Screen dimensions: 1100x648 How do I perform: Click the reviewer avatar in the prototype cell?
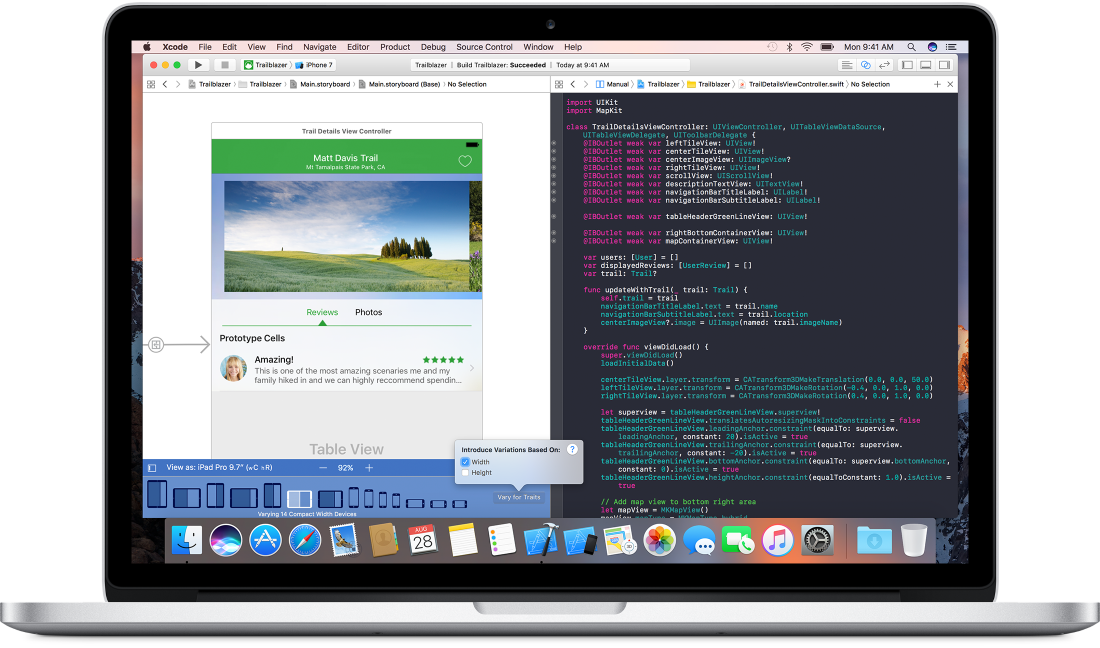point(234,368)
